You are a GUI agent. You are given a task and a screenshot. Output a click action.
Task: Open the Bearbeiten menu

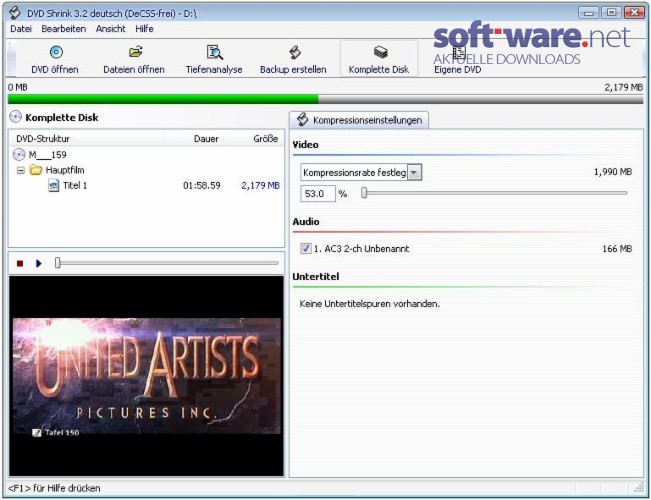[x=64, y=29]
